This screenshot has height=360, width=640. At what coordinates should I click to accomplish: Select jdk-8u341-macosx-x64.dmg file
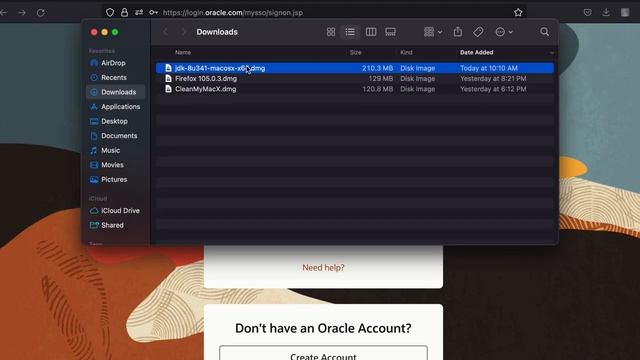[355, 68]
